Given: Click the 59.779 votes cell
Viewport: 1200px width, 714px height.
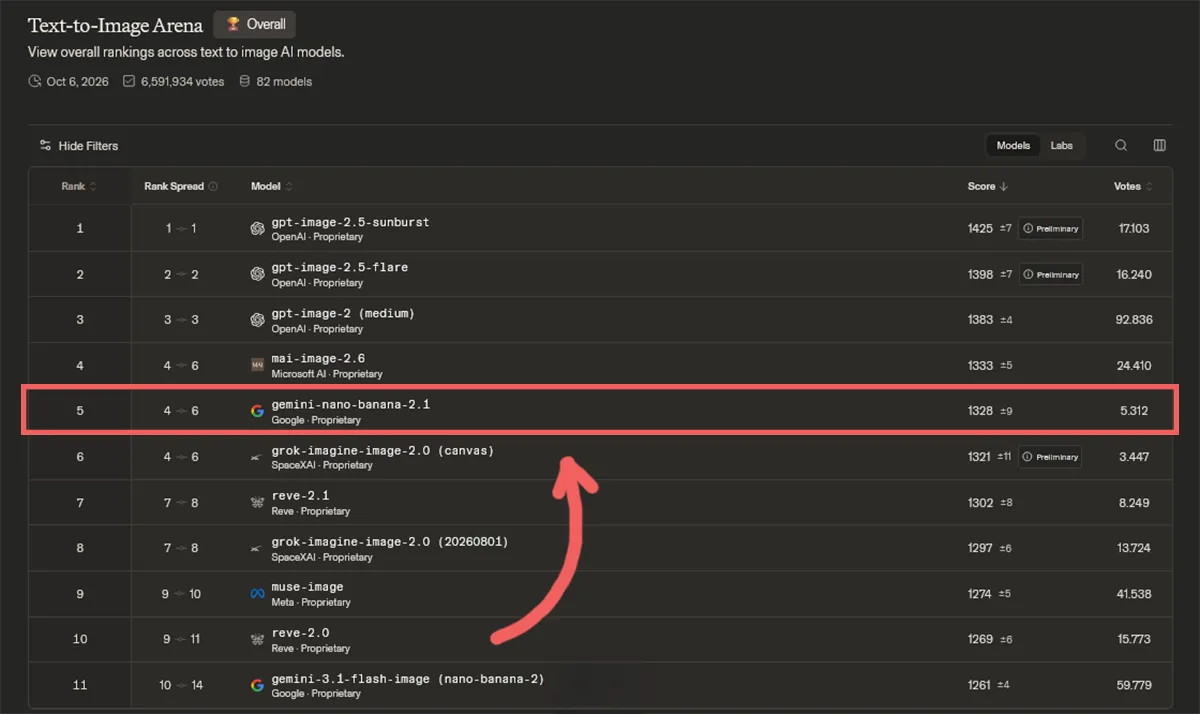Looking at the screenshot, I should coord(1134,685).
